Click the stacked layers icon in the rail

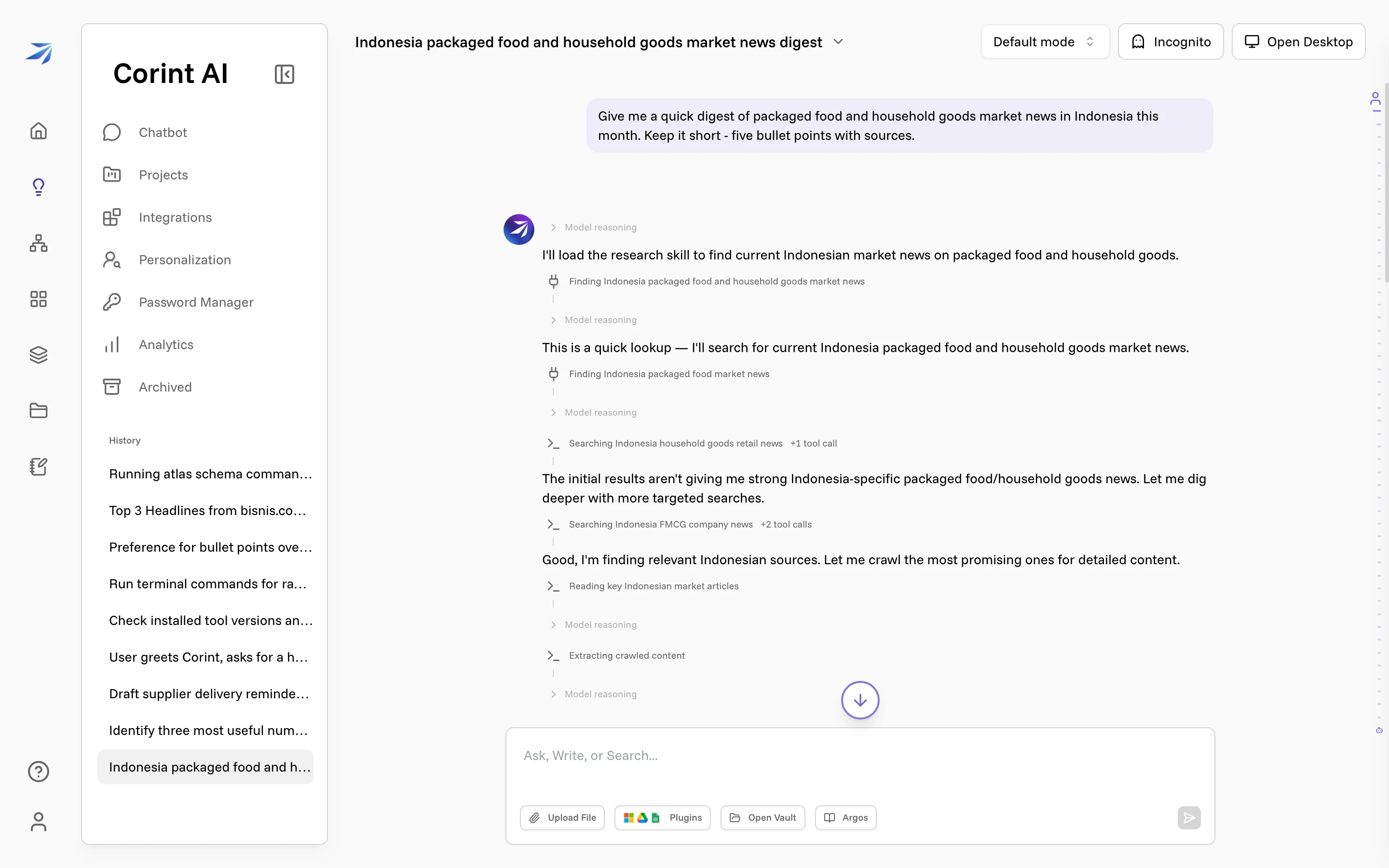point(39,355)
